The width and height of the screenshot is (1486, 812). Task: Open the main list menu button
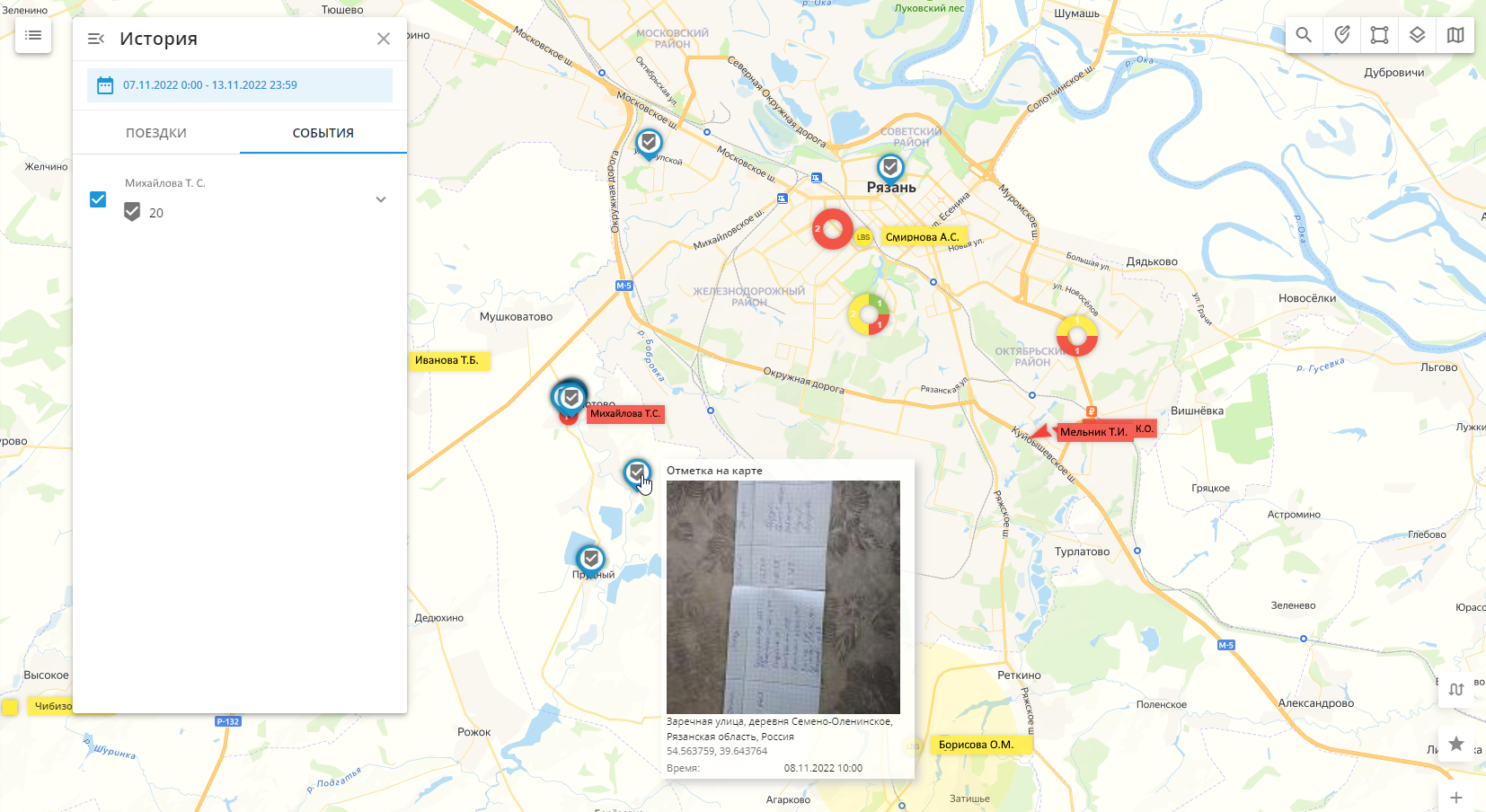(33, 35)
